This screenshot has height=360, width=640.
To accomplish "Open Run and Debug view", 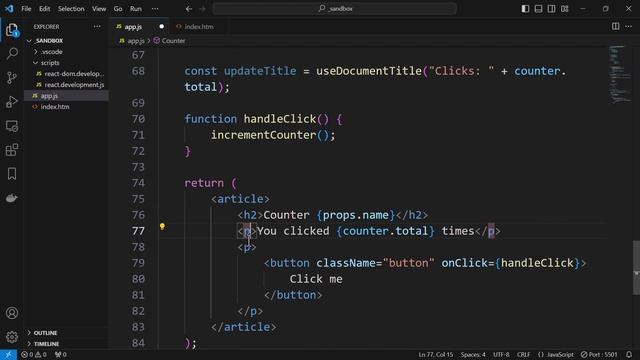I will pos(12,102).
